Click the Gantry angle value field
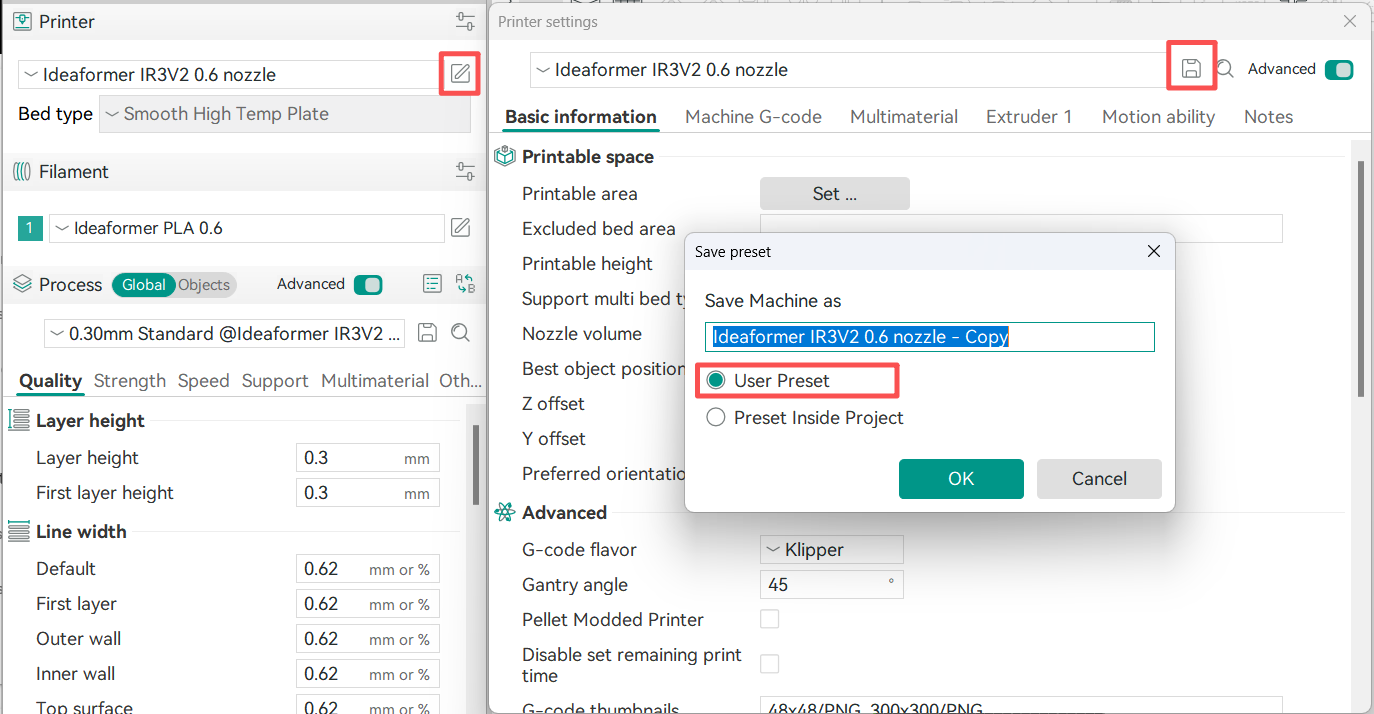The width and height of the screenshot is (1374, 714). pos(832,584)
